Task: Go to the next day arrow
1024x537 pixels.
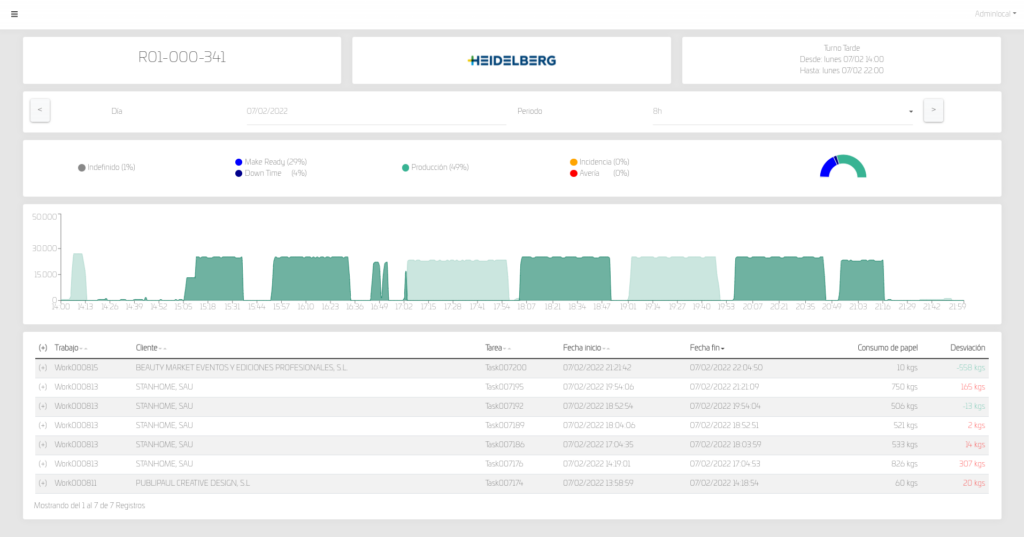Action: (933, 110)
